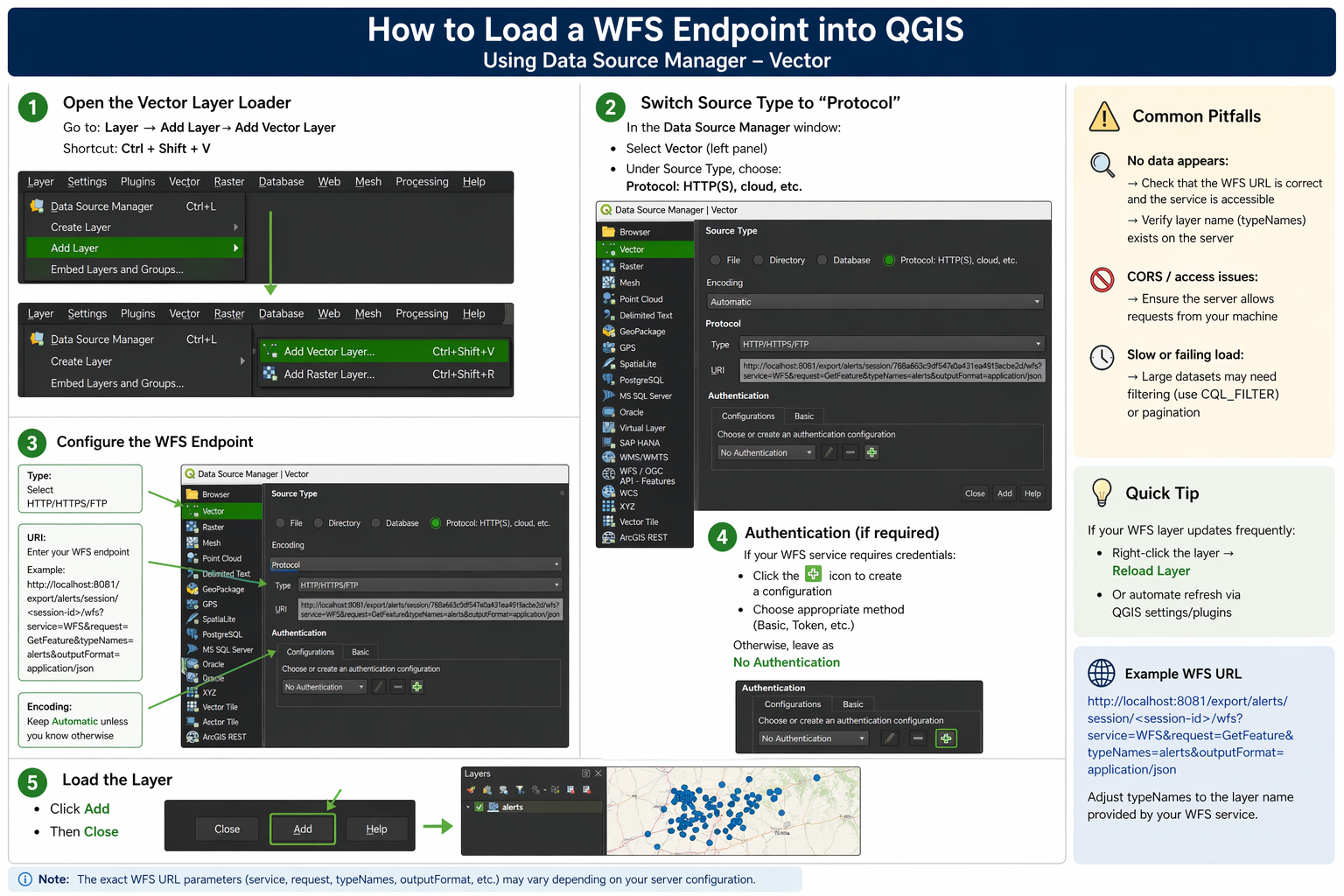Click Help button in Step 2 window
The width and height of the screenshot is (1344, 896).
point(1032,493)
